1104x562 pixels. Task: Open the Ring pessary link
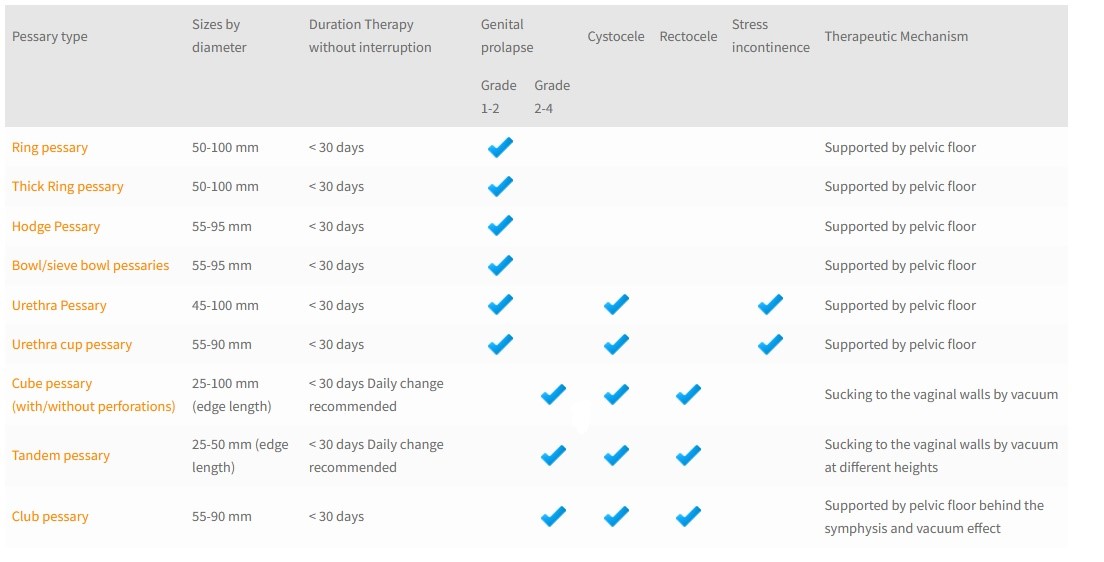click(50, 148)
